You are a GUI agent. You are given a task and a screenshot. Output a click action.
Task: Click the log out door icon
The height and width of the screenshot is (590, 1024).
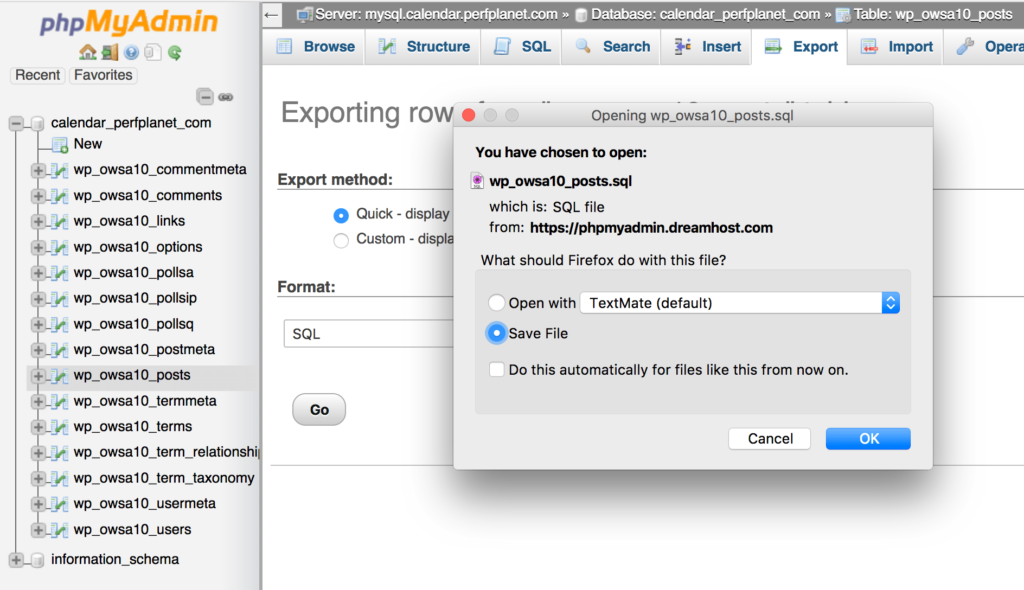110,52
